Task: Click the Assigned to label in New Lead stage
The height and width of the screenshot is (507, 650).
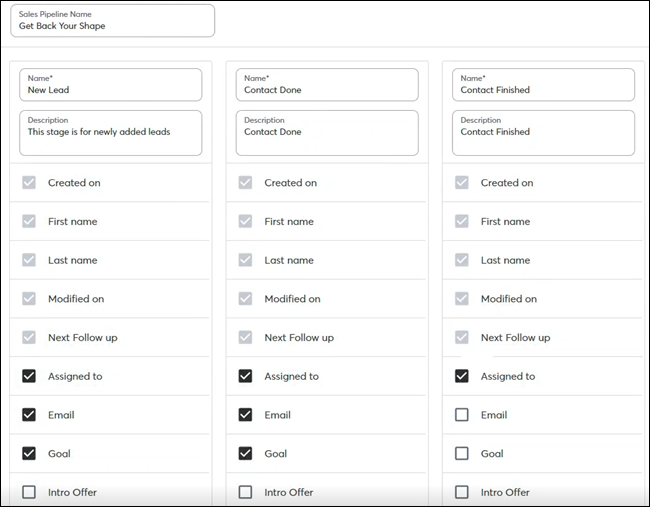Action: pyautogui.click(x=75, y=376)
